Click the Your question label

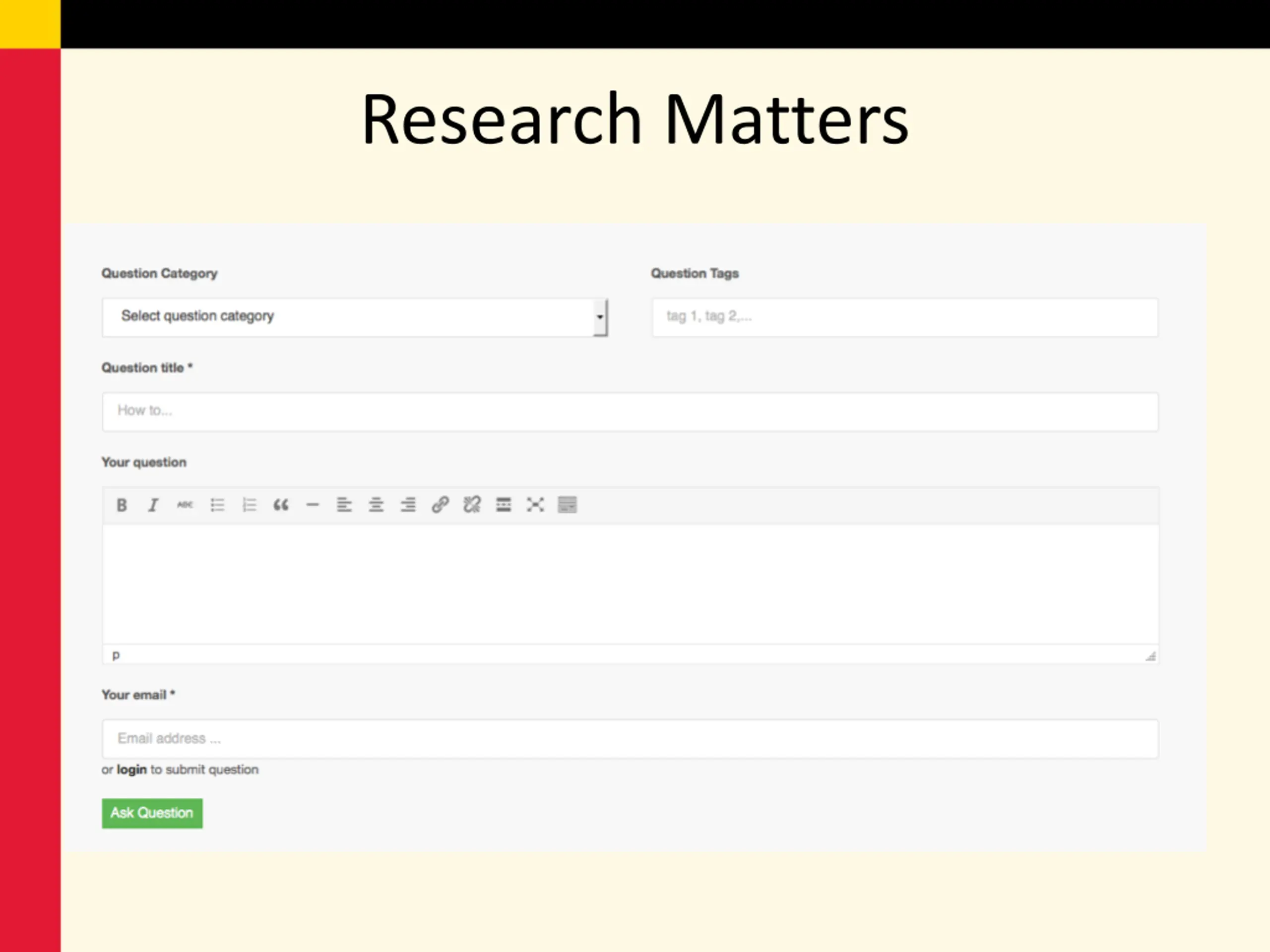click(x=144, y=463)
